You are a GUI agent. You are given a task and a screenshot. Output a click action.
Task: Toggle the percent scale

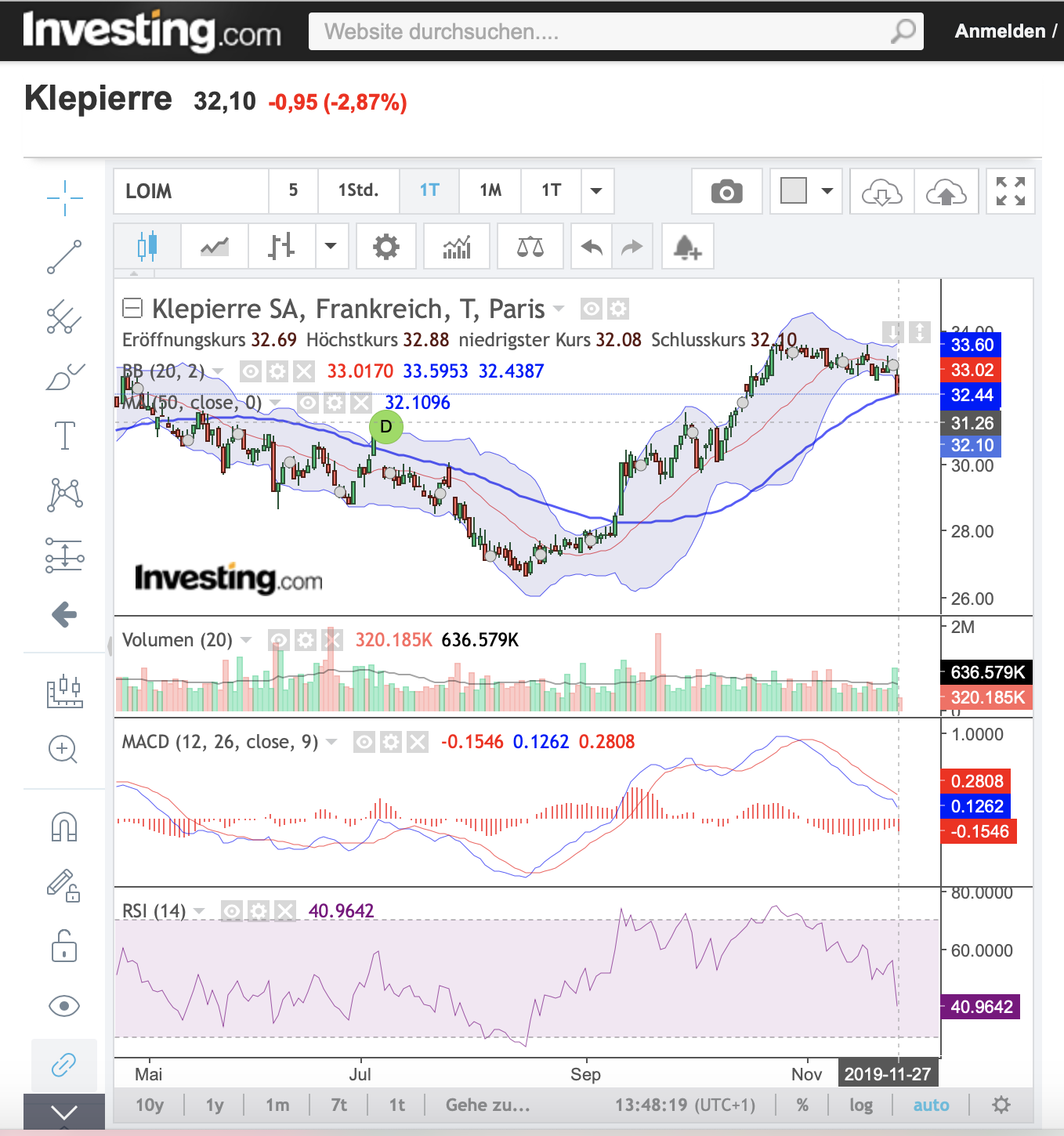pyautogui.click(x=802, y=1105)
